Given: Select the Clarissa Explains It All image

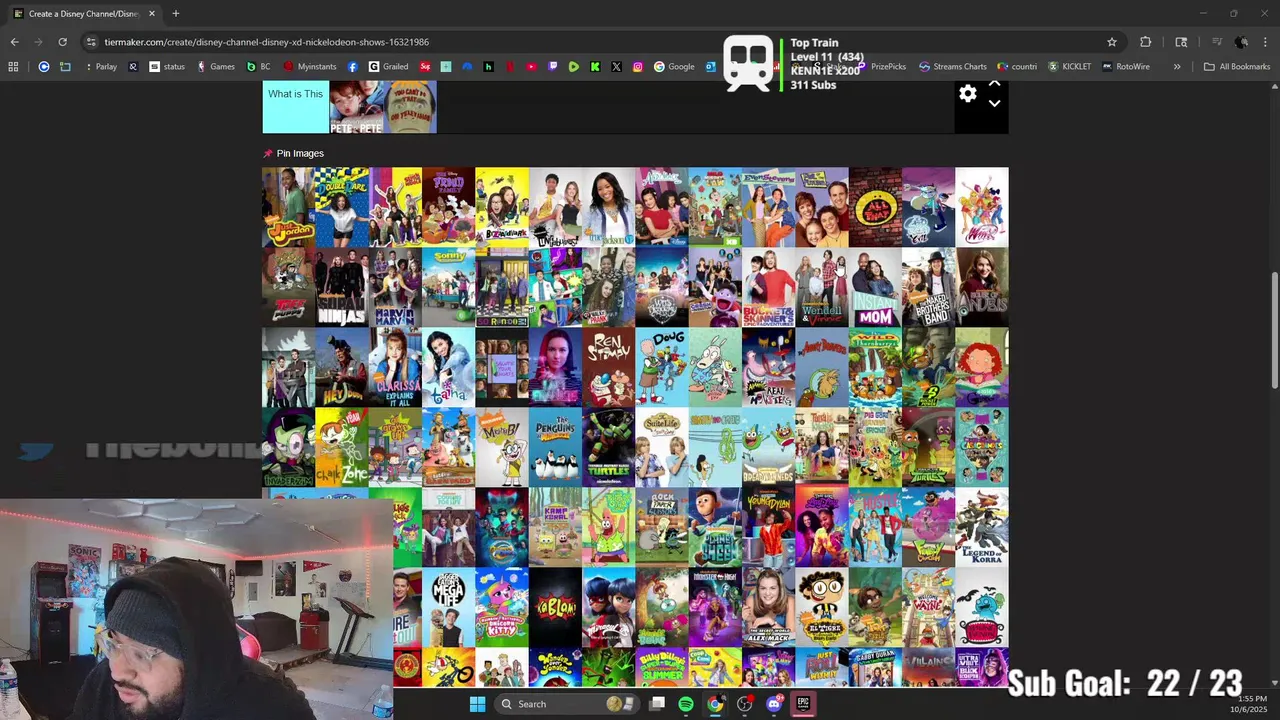Looking at the screenshot, I should pos(395,367).
